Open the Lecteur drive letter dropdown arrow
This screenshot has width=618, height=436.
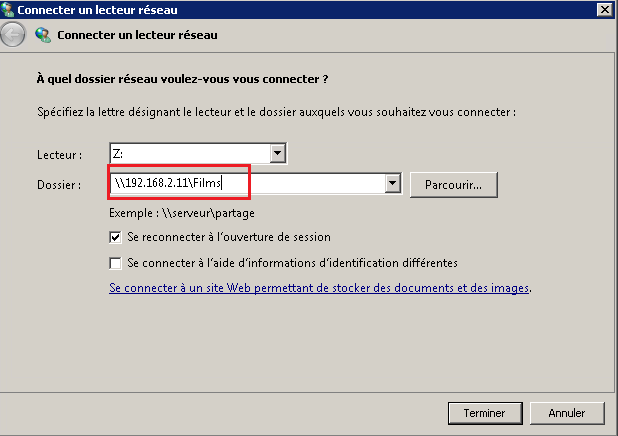277,153
